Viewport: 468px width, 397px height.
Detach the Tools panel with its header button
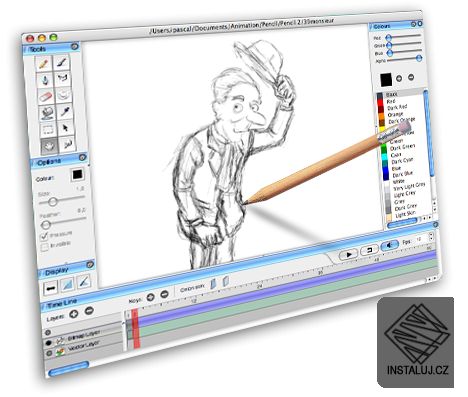[75, 46]
